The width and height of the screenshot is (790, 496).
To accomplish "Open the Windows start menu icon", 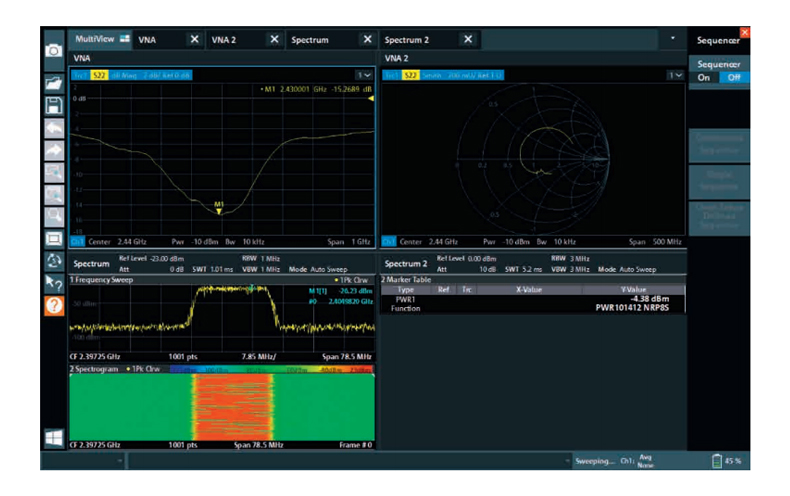I will coord(53,439).
